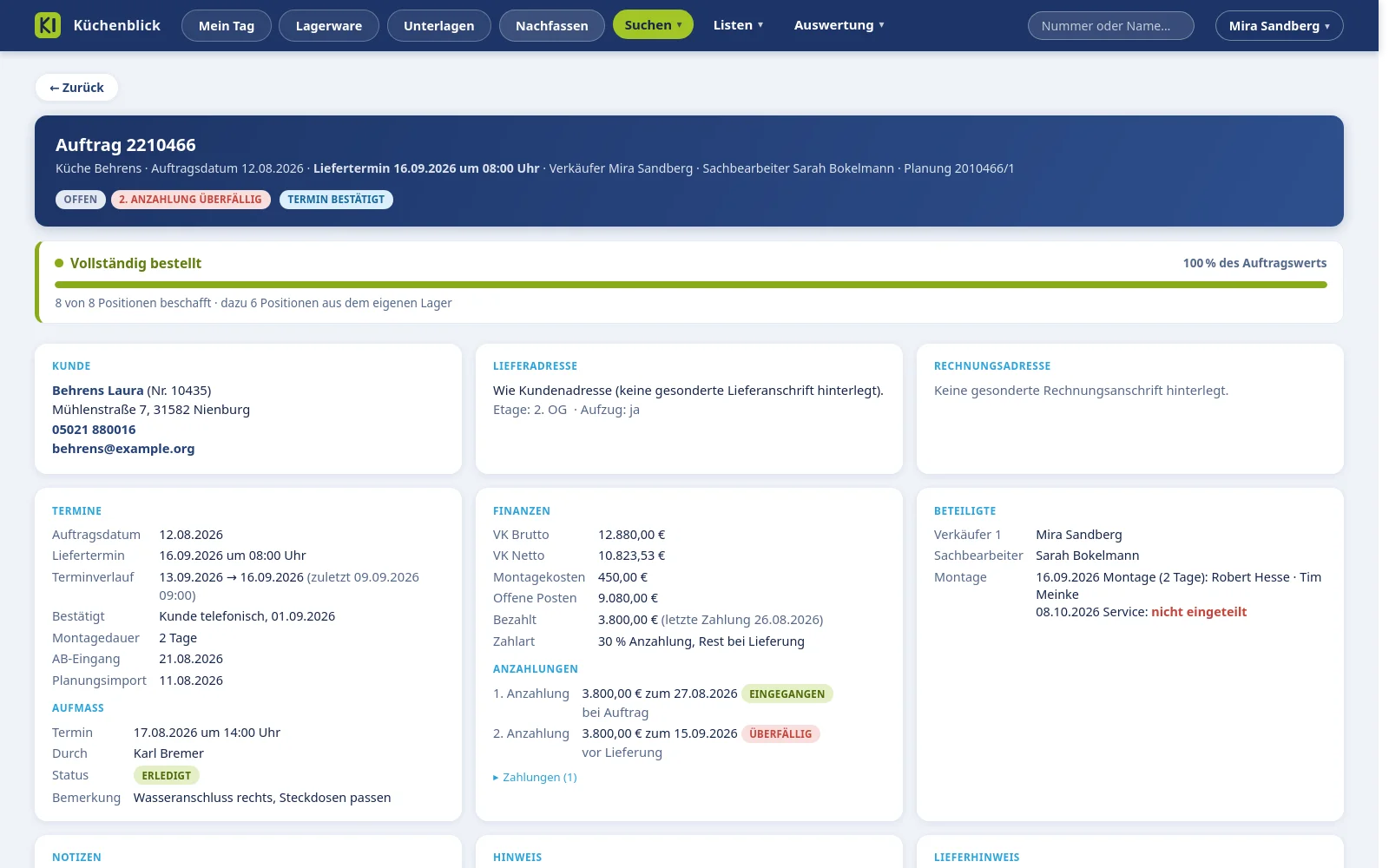Click the Küchenblick KI logo icon

(x=48, y=25)
